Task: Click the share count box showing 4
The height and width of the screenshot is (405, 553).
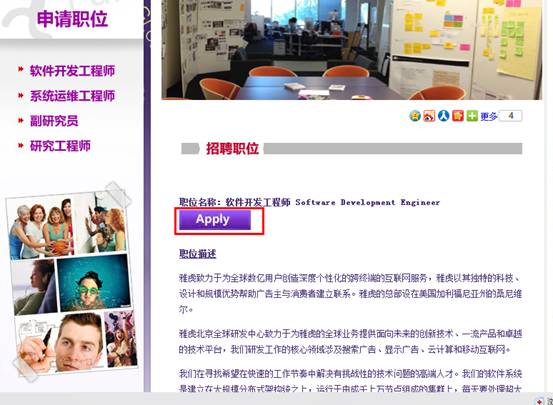Action: tap(511, 116)
